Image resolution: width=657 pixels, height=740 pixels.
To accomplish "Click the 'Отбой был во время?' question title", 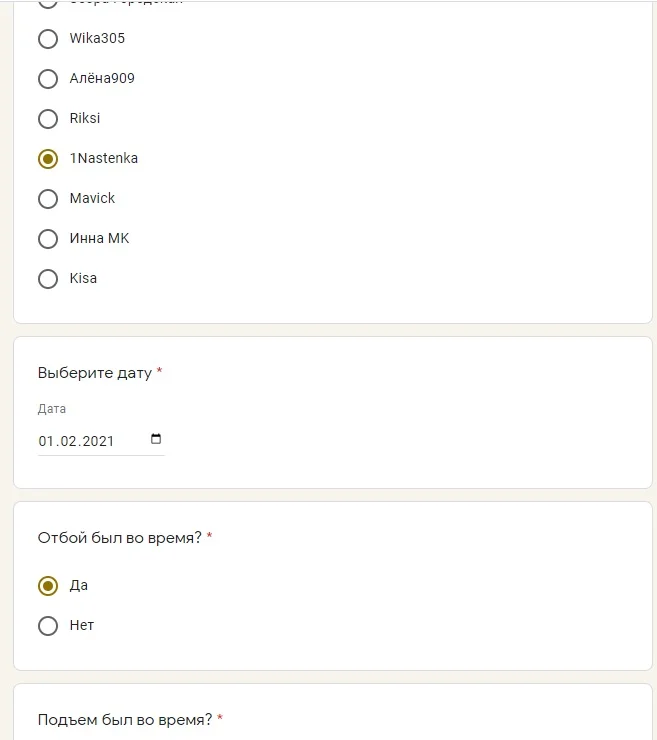I will tap(119, 538).
